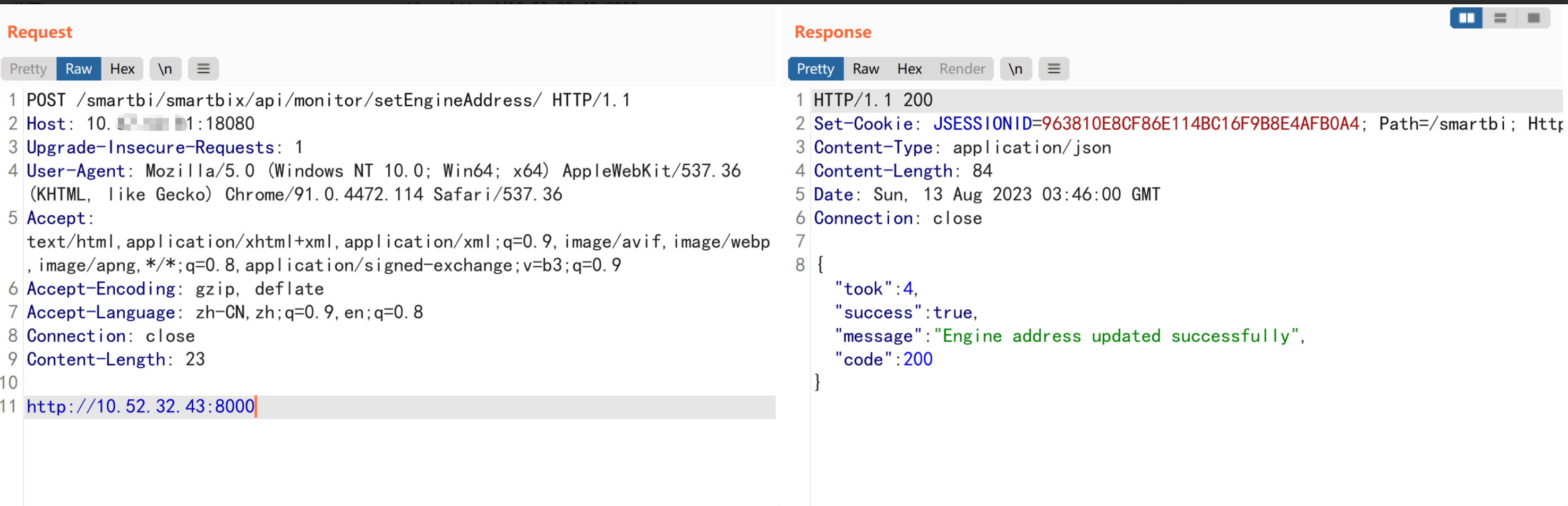The width and height of the screenshot is (1568, 506).
Task: Toggle Request non-printable \n characters
Action: 165,69
